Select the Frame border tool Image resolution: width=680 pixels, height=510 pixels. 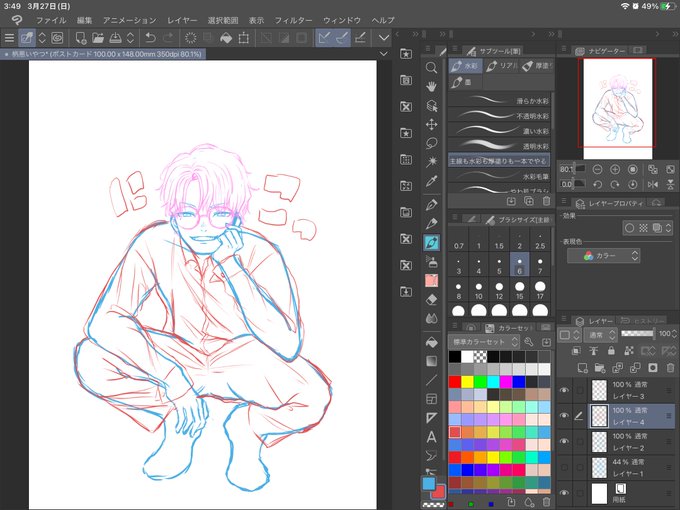[431, 399]
